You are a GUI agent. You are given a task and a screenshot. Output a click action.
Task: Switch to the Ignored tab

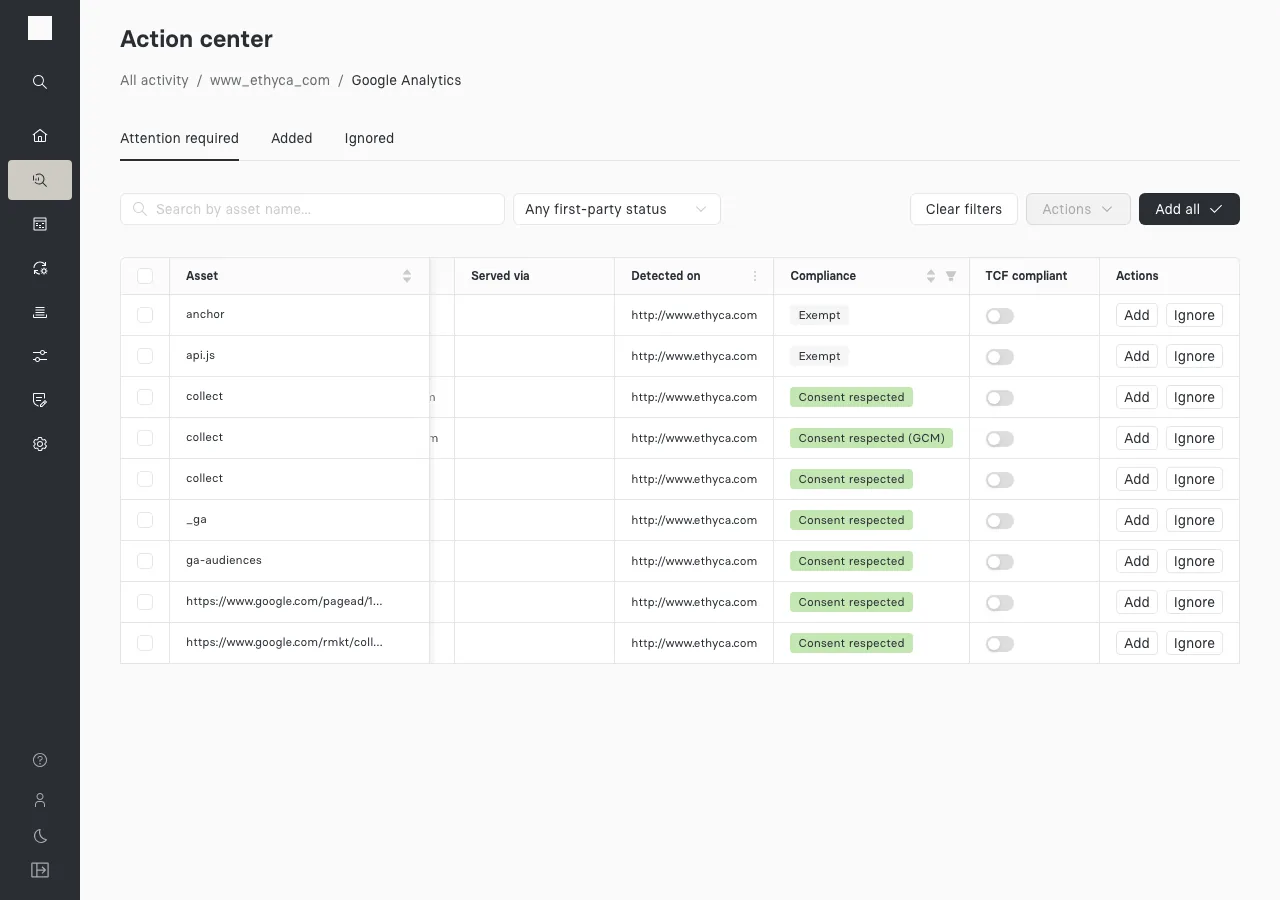[369, 138]
